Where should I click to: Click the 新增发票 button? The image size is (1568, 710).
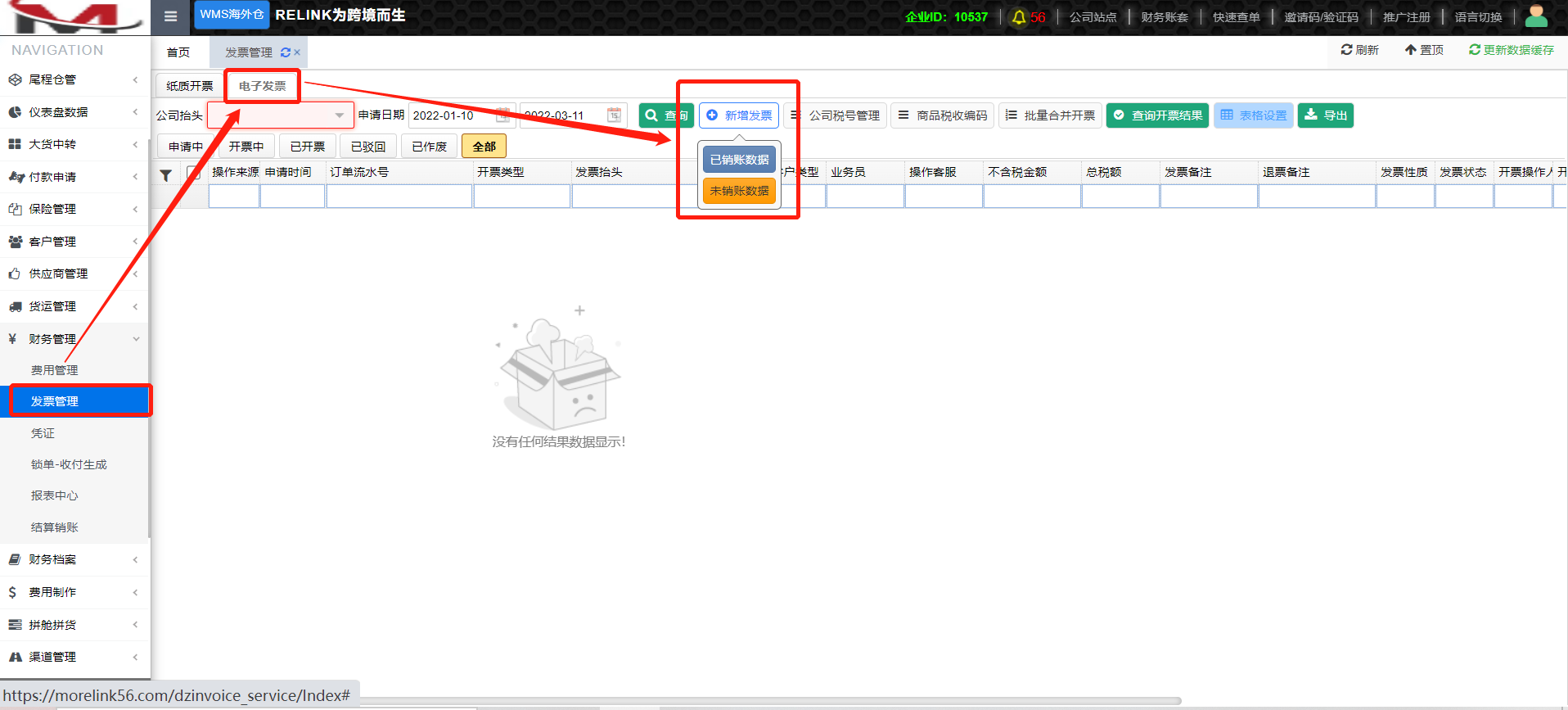[739, 115]
